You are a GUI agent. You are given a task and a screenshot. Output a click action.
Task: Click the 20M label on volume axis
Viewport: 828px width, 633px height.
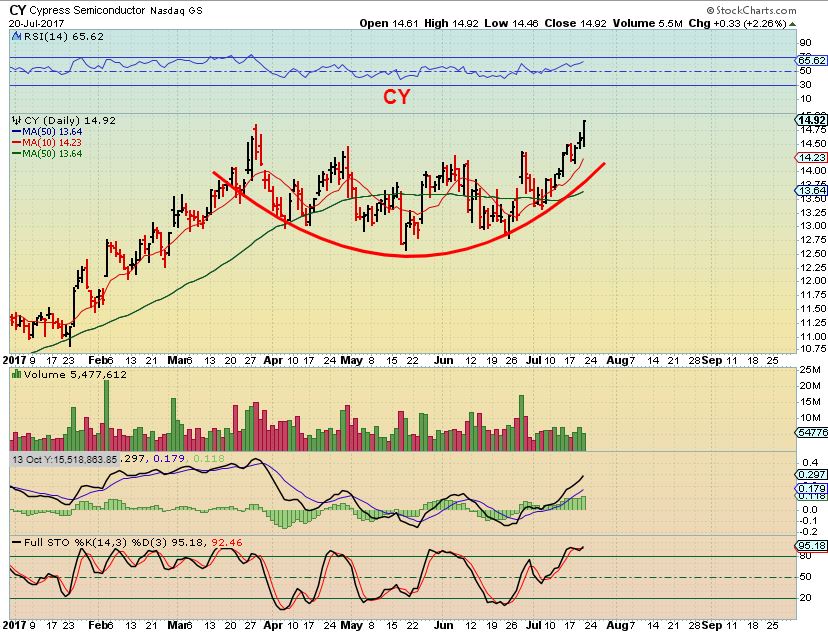coord(811,386)
